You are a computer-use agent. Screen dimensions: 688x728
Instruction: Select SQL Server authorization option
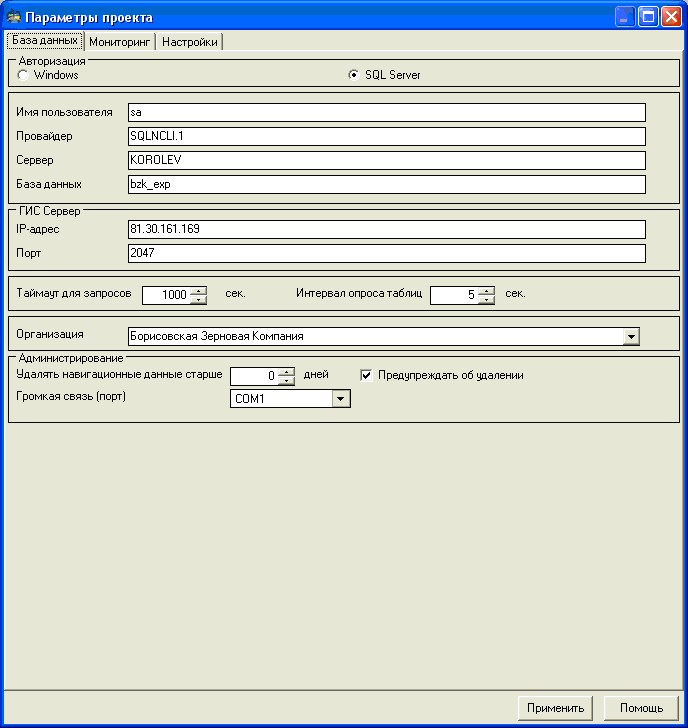354,75
